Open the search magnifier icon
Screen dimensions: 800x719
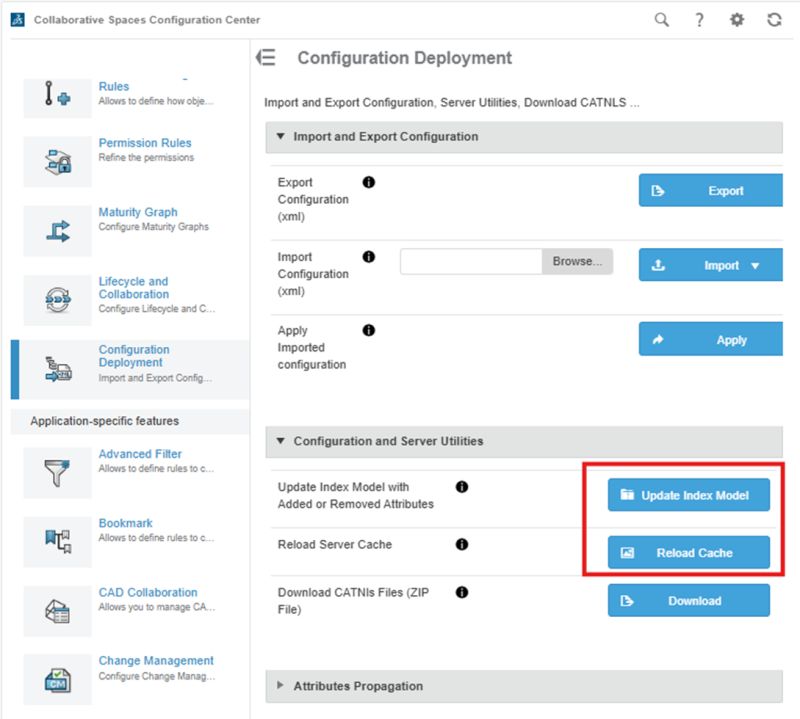click(x=661, y=19)
